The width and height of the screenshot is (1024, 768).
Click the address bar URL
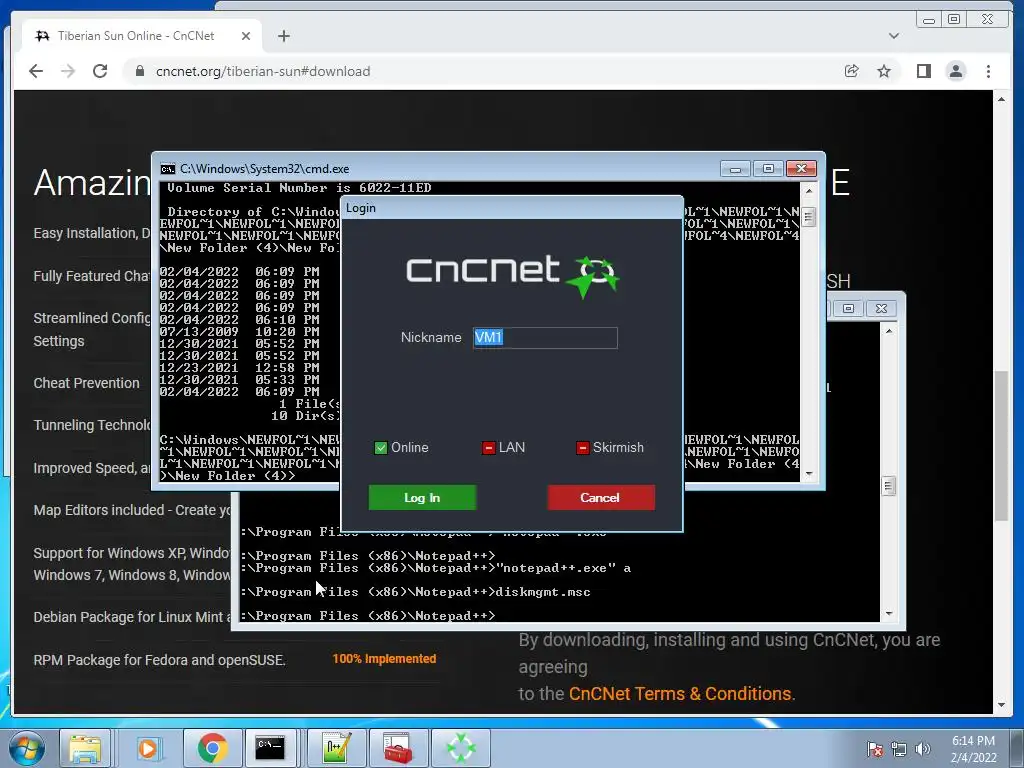tap(263, 71)
